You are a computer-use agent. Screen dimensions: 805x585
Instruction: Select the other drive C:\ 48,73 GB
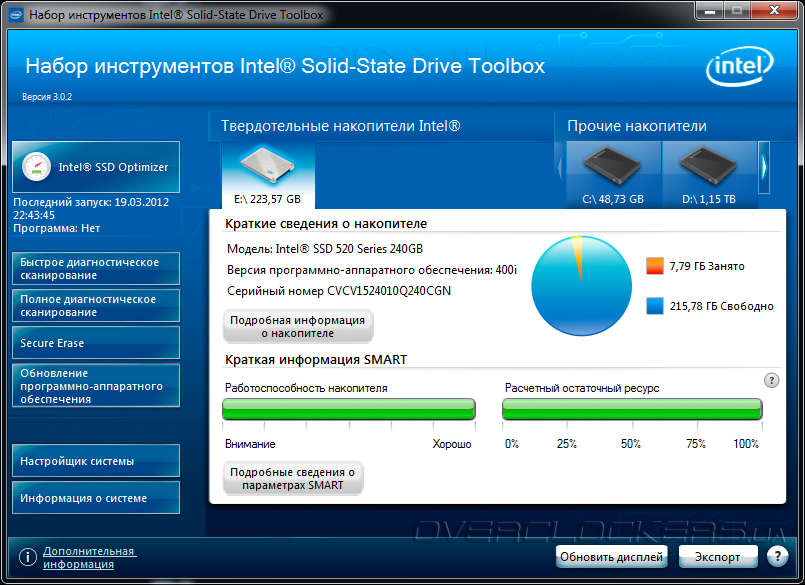click(613, 175)
